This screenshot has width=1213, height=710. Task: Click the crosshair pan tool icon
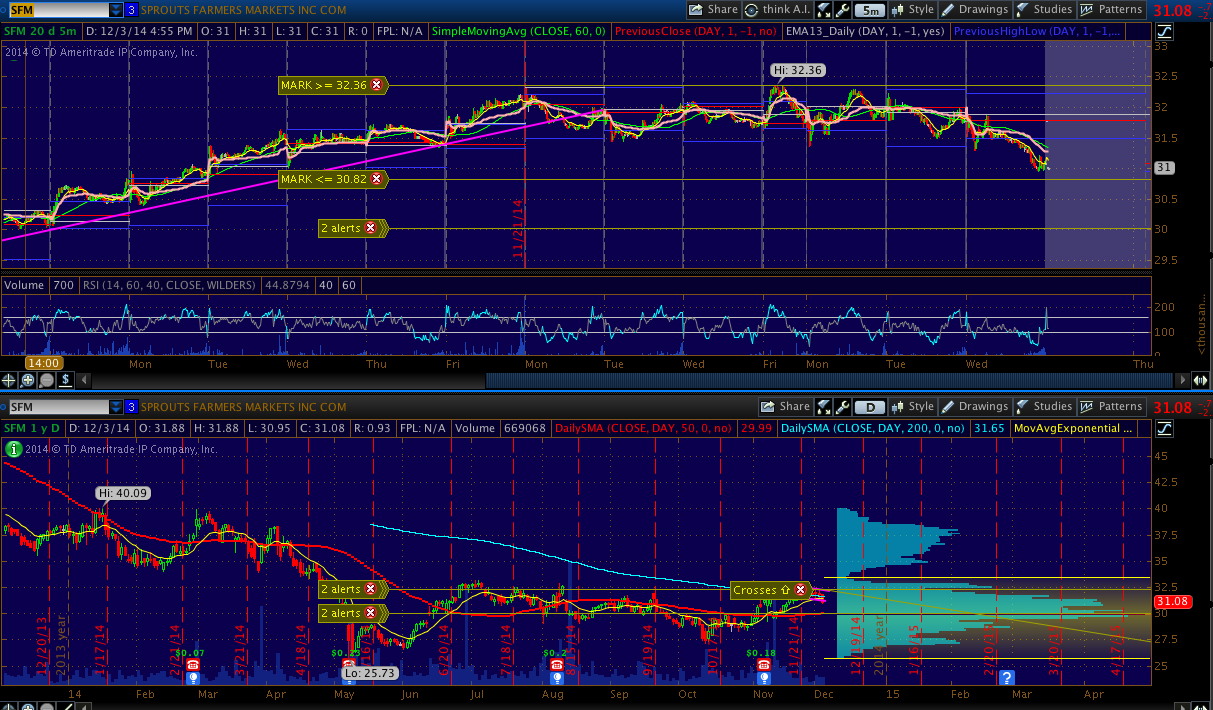point(10,380)
